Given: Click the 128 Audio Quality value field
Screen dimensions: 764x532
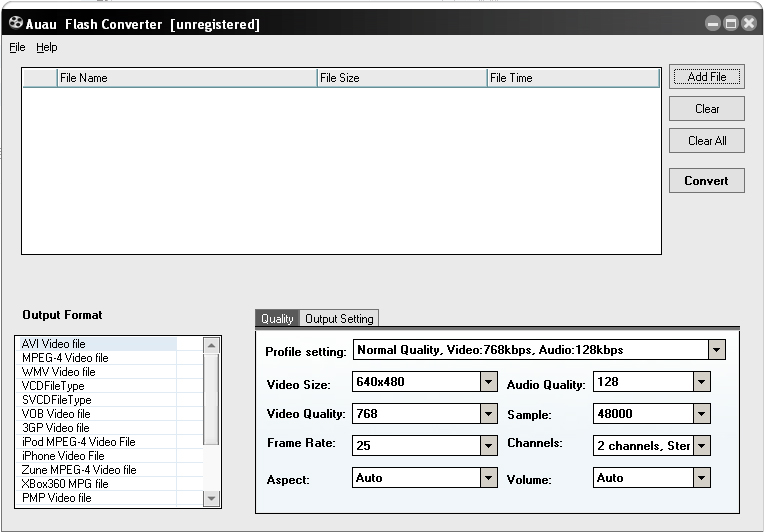Looking at the screenshot, I should pos(643,381).
